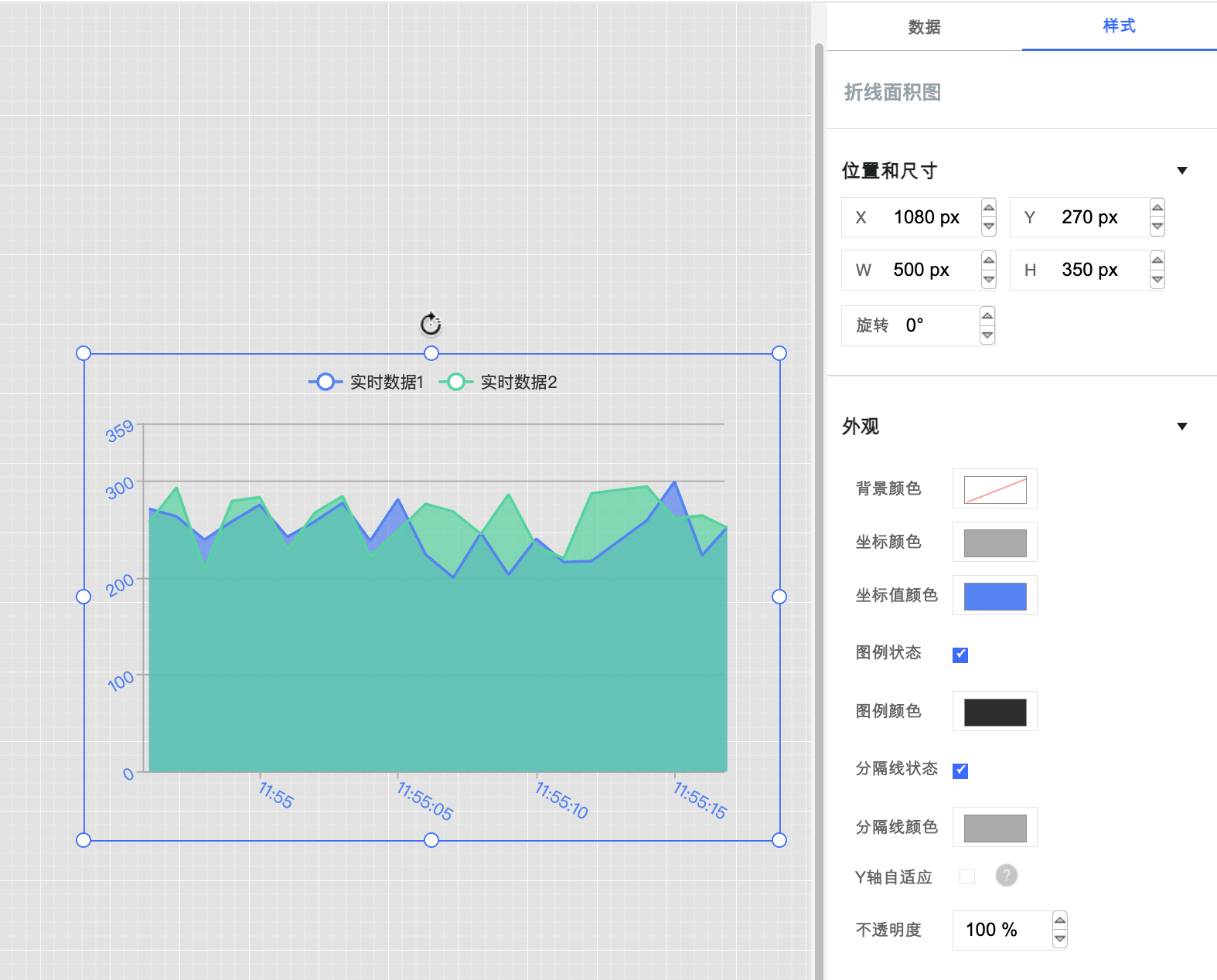Click the 359 y-axis label
The height and width of the screenshot is (980, 1217).
120,430
